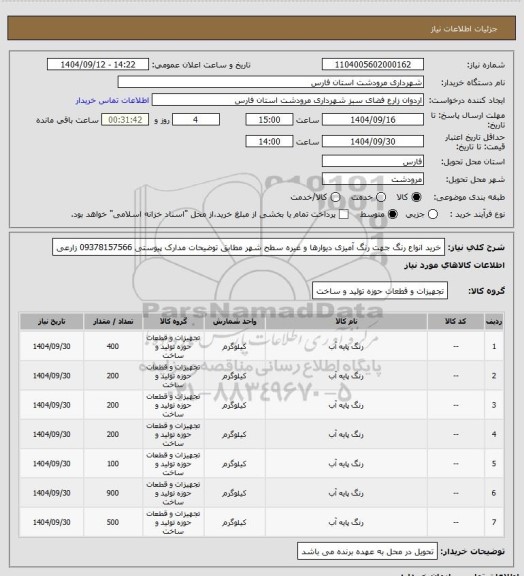
Task: Click the ردیف column header
Action: 494,321
